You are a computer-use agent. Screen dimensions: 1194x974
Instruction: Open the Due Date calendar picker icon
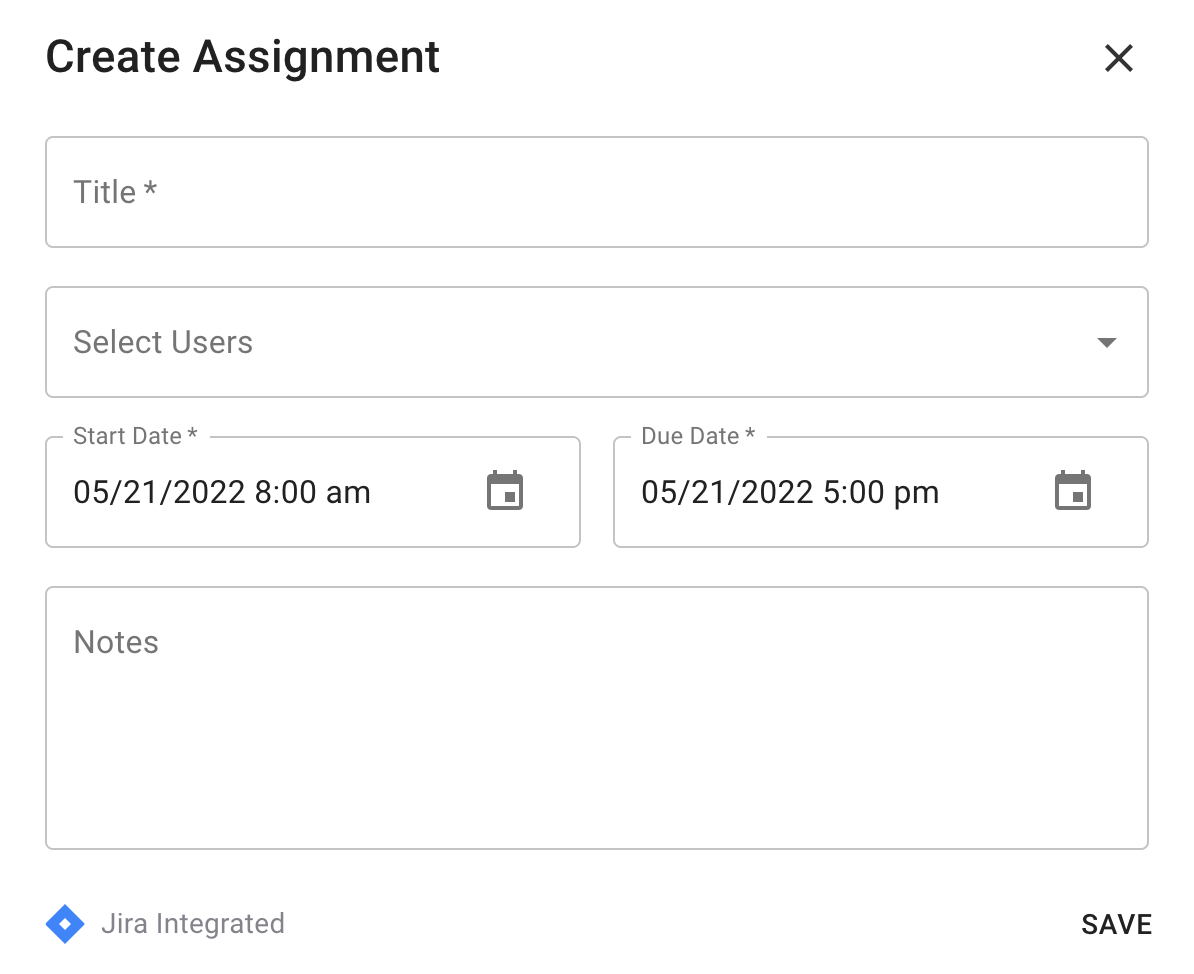point(1072,492)
